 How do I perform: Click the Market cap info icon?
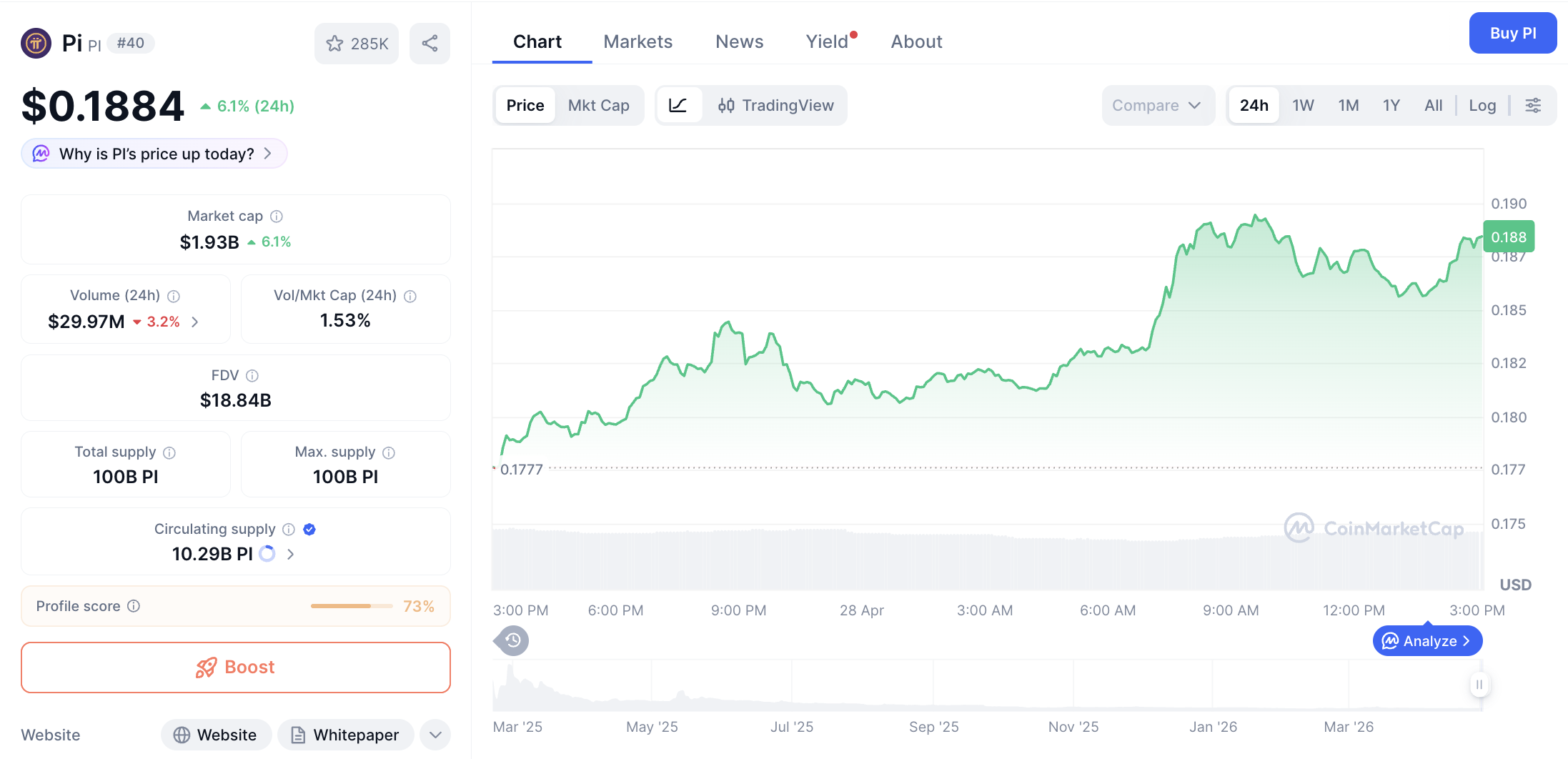[277, 216]
